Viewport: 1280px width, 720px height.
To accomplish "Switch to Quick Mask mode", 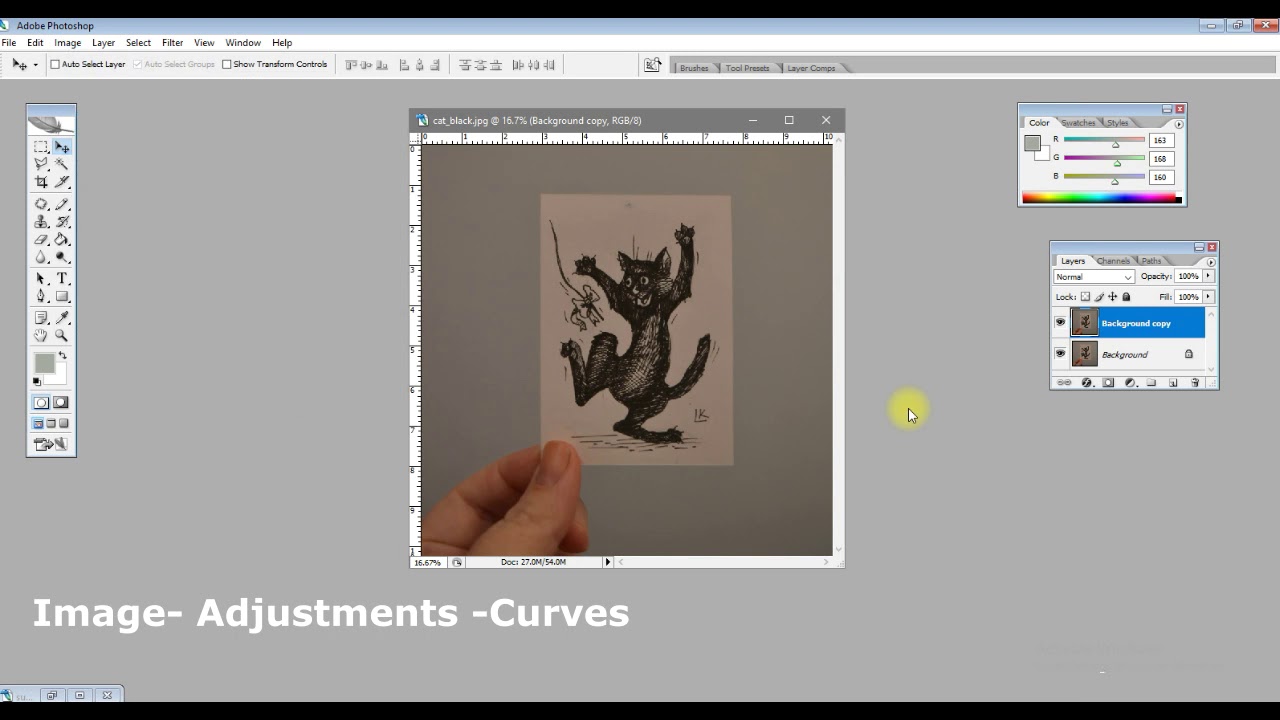I will (x=61, y=403).
